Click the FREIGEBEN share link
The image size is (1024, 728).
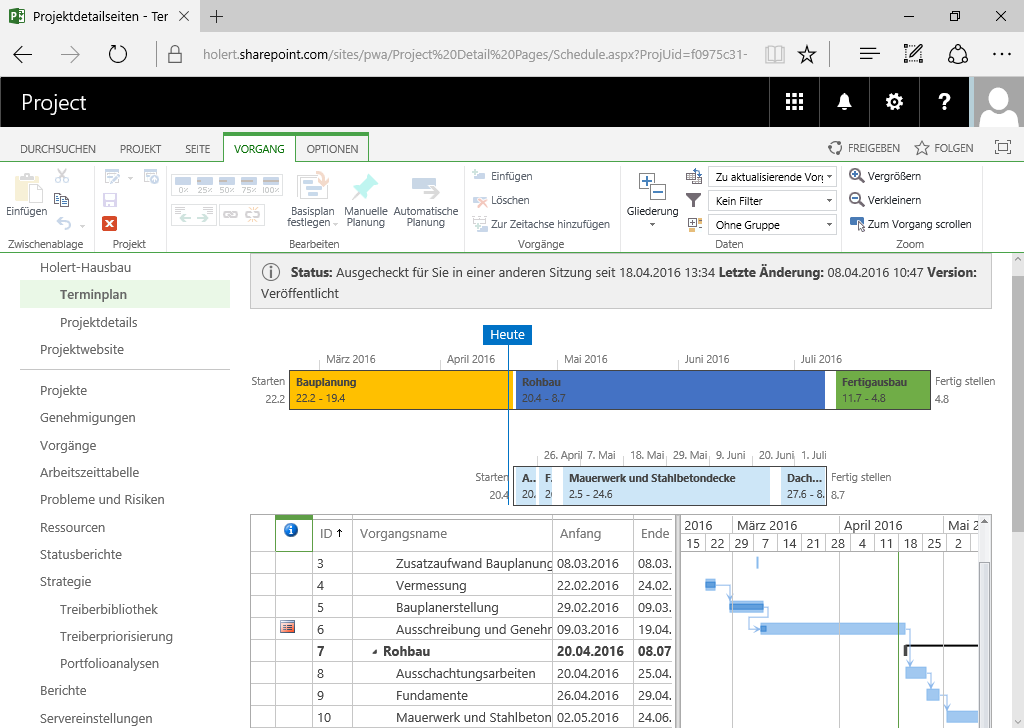pos(864,148)
